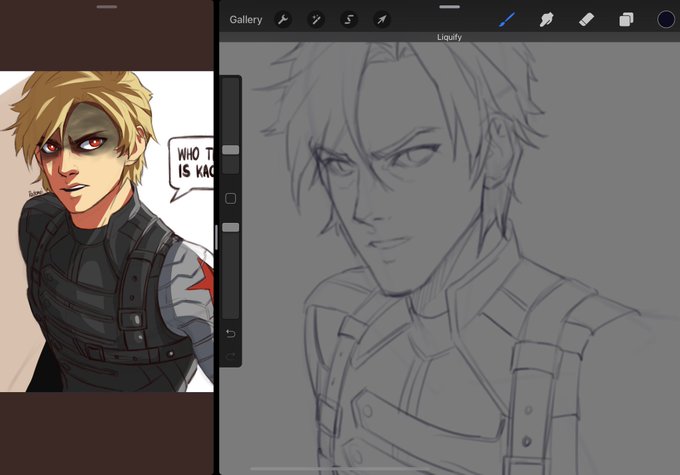
Task: Activate the Transform arrow tool
Action: (382, 20)
